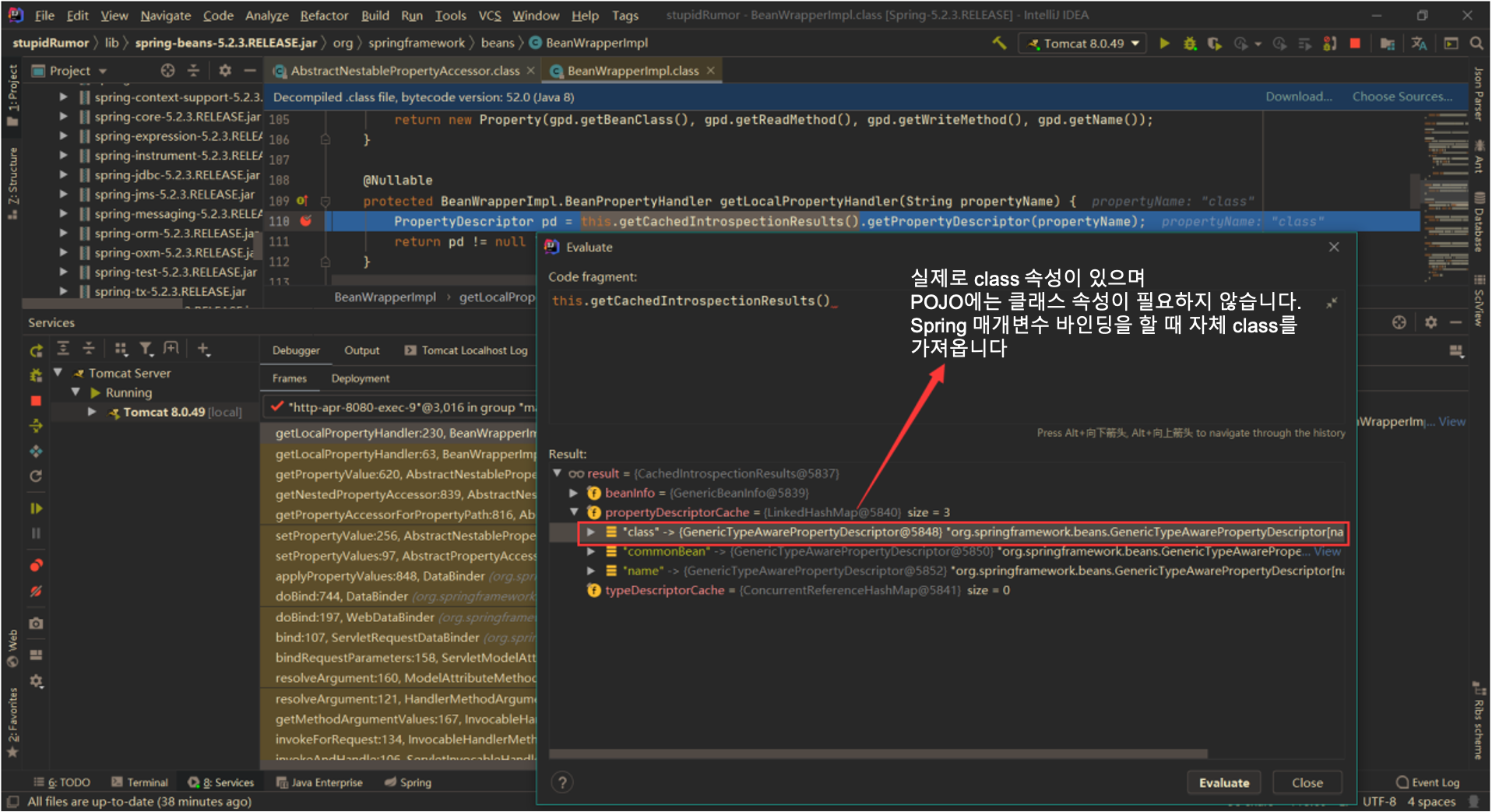Collapse the propertyDescriptorCache entry

point(574,512)
